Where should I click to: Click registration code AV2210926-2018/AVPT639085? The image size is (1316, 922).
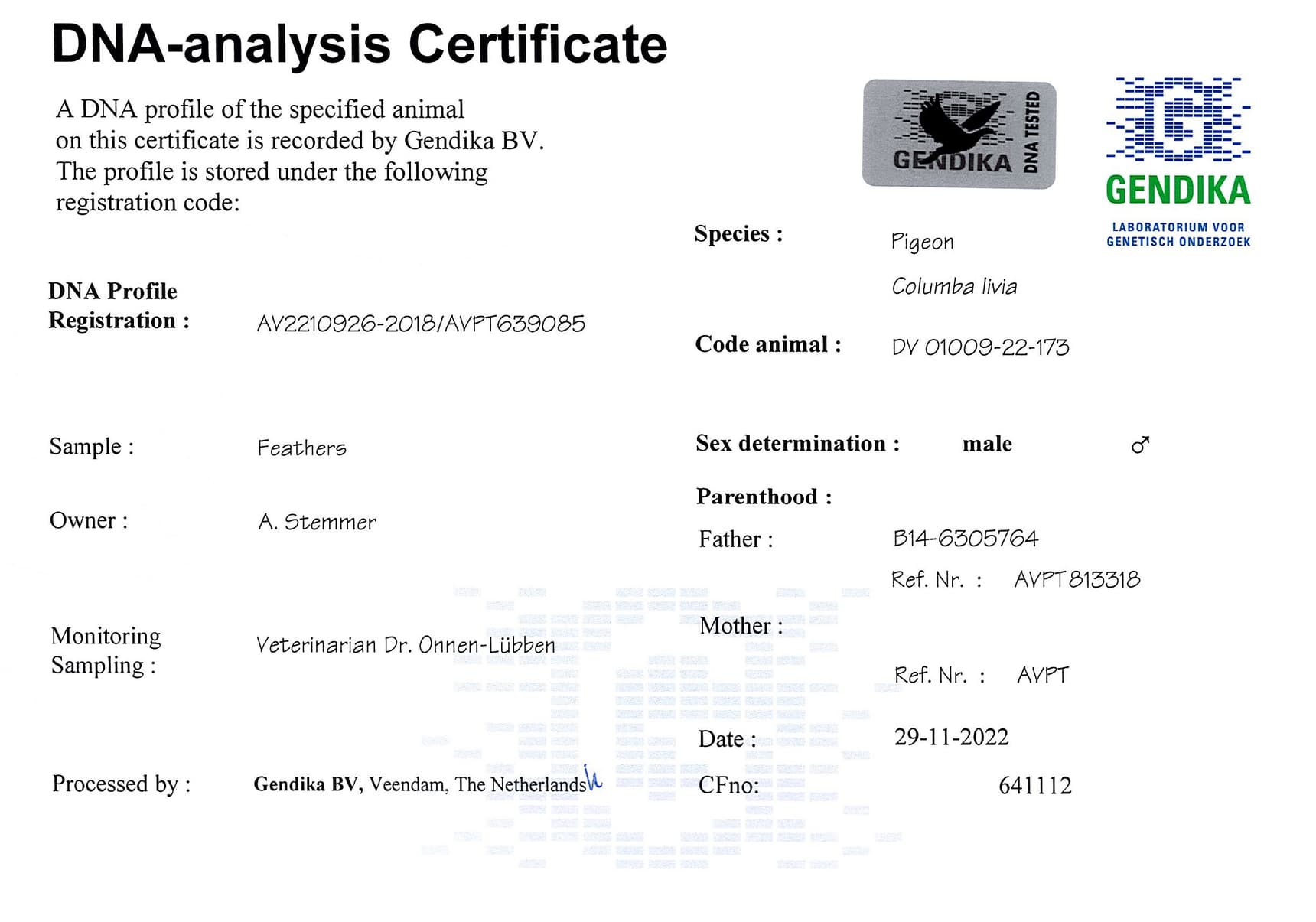421,324
